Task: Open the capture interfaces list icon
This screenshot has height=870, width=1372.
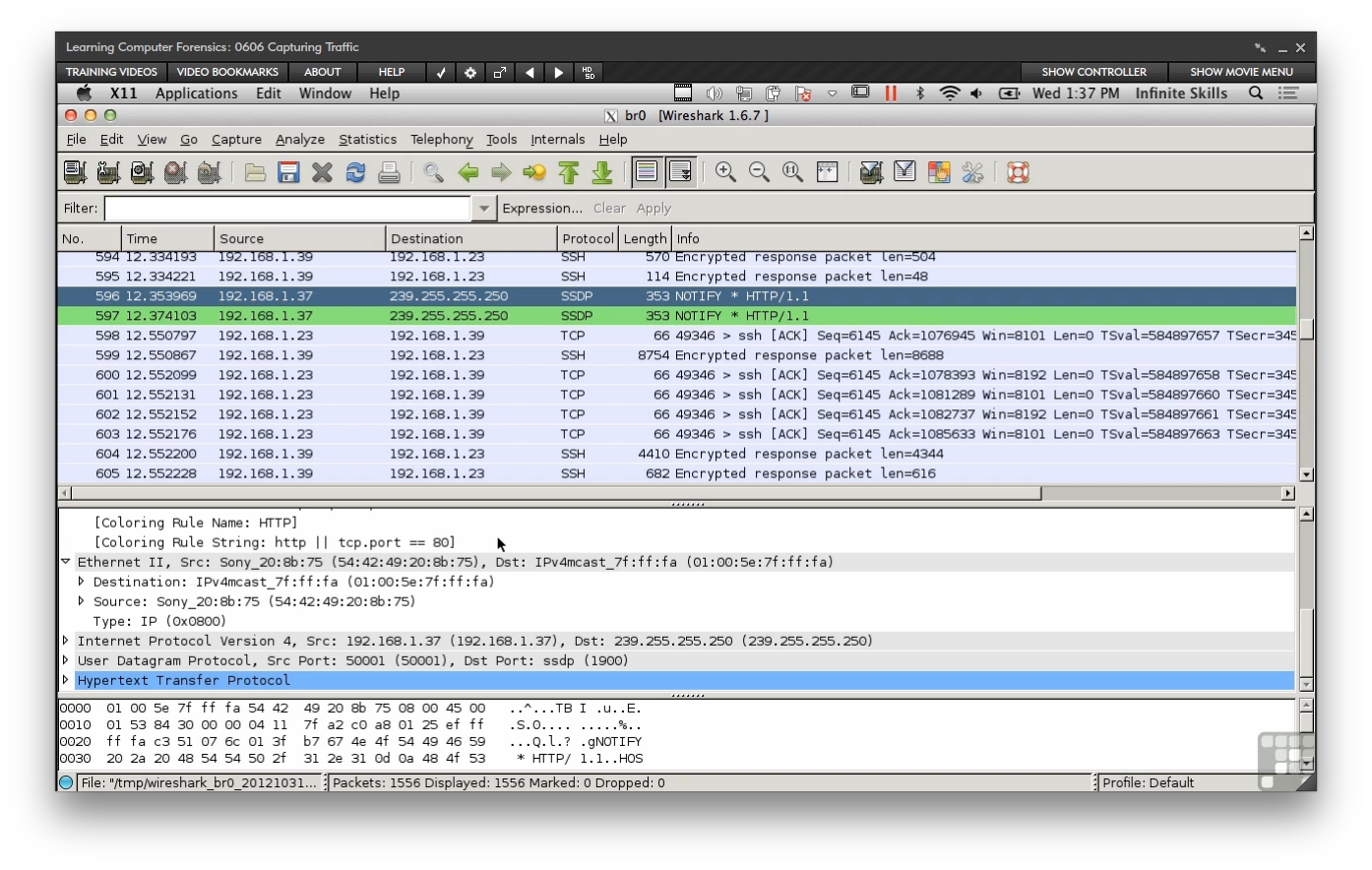Action: click(x=75, y=172)
